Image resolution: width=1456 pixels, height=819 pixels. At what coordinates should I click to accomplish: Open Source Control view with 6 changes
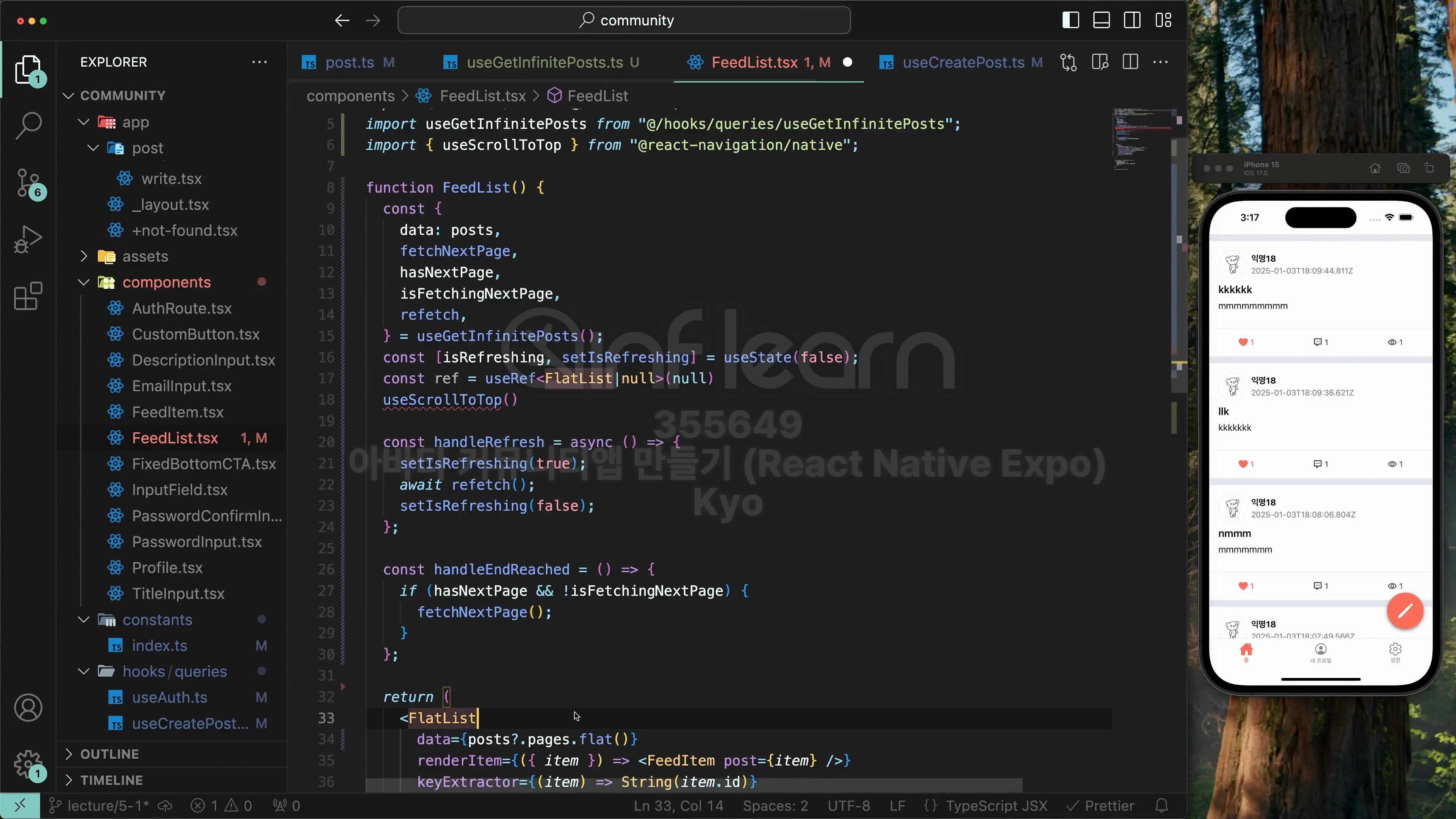(28, 182)
